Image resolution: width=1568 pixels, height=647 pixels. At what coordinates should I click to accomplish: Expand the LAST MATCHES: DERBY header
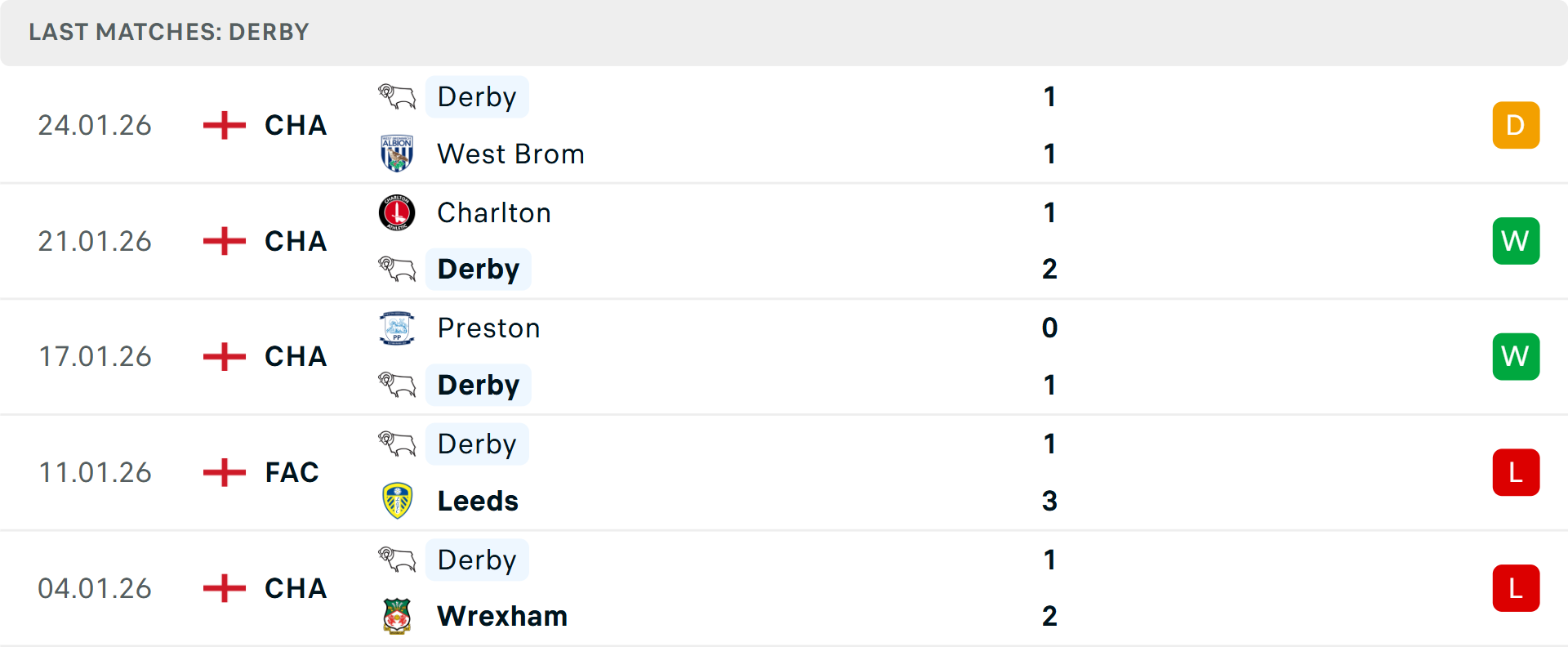[168, 33]
